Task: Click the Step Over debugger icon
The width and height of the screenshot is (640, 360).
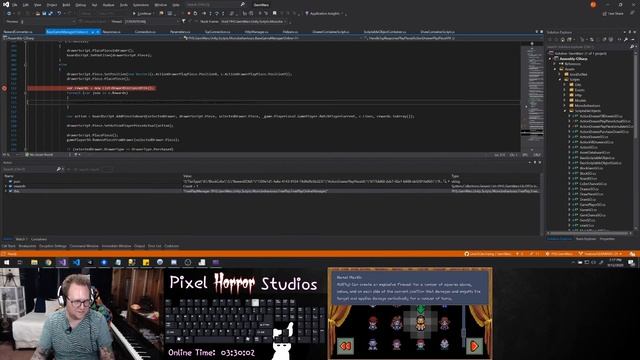Action: (x=217, y=13)
